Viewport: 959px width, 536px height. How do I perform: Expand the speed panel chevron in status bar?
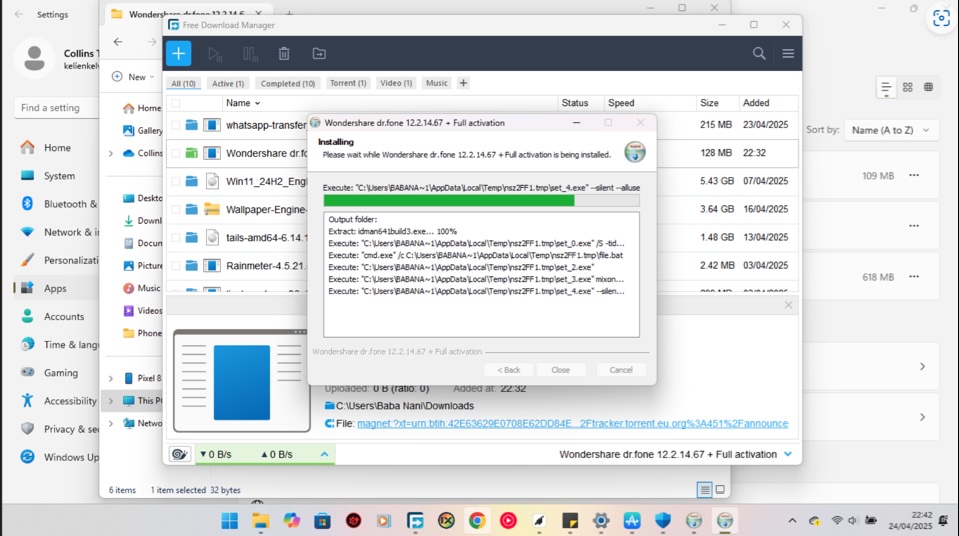click(x=324, y=454)
